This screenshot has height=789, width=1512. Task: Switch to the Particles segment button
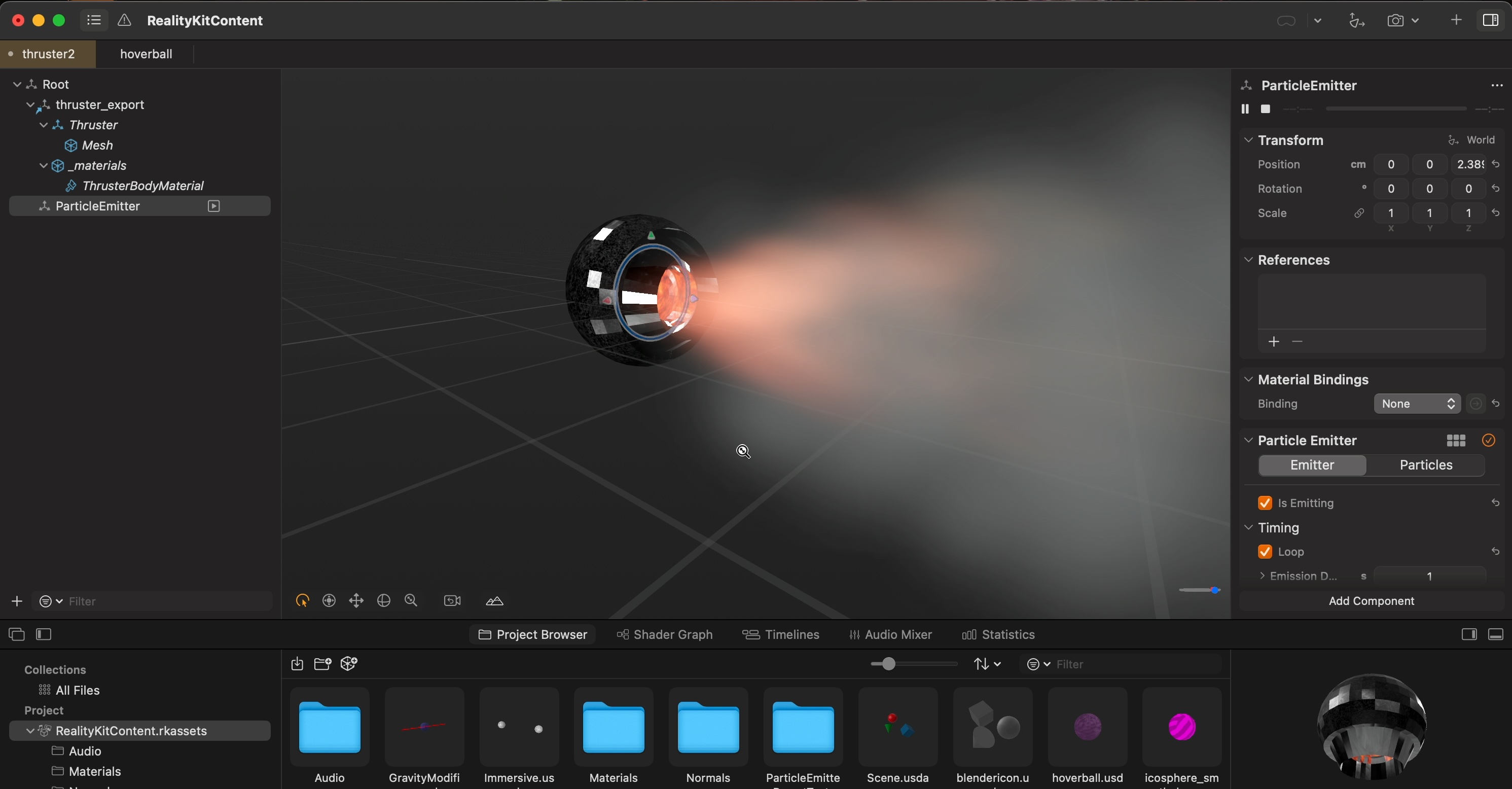point(1426,465)
